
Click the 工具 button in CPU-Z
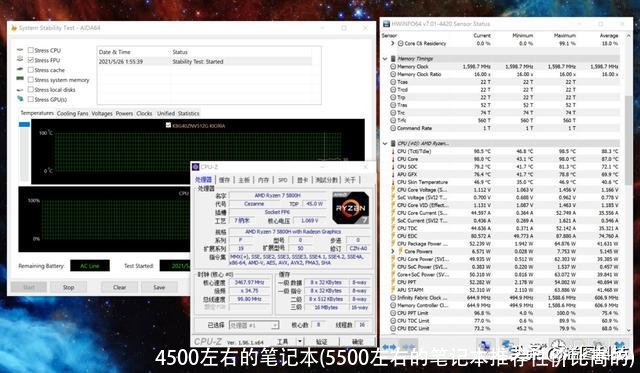click(x=283, y=342)
